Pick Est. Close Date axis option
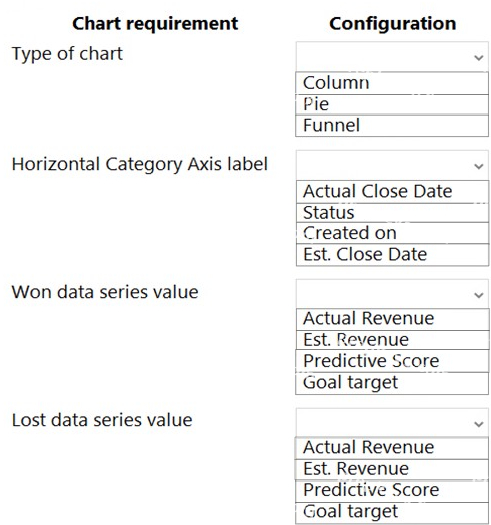The height and width of the screenshot is (525, 491). [x=392, y=255]
